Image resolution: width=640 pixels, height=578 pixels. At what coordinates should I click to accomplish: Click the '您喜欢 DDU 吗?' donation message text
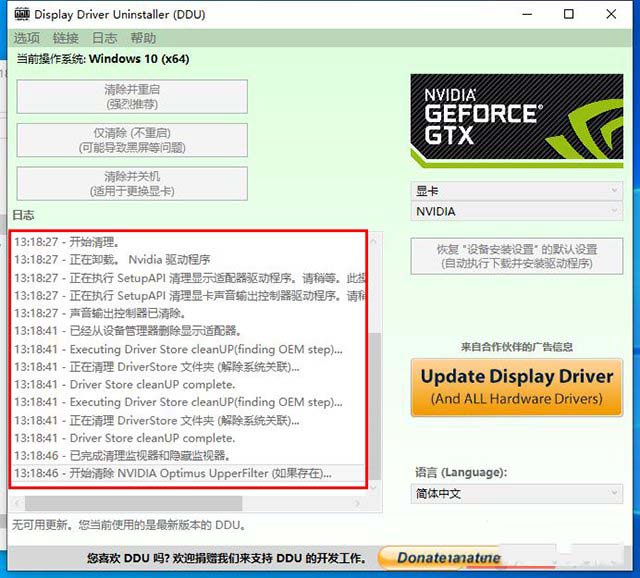(226, 558)
